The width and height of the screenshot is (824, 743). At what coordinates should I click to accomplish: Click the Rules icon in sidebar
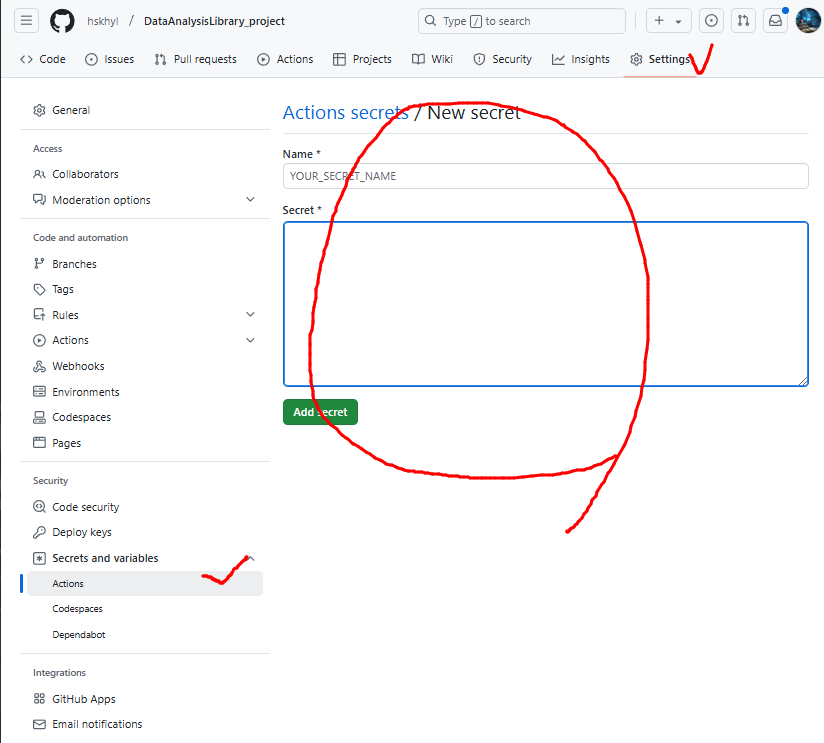pos(39,315)
